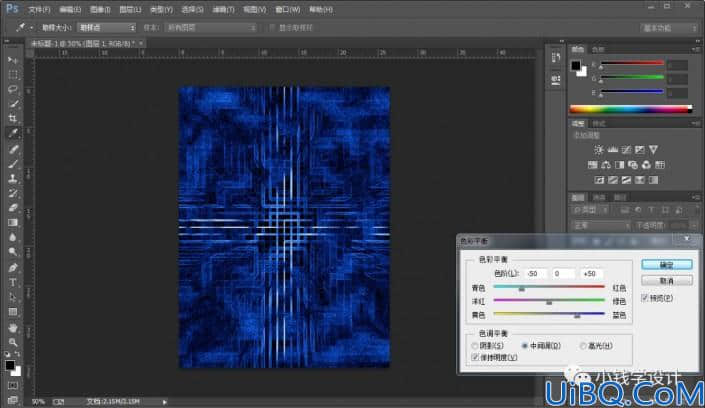Select the Move tool
Viewport: 705px width, 408px height.
(13, 60)
